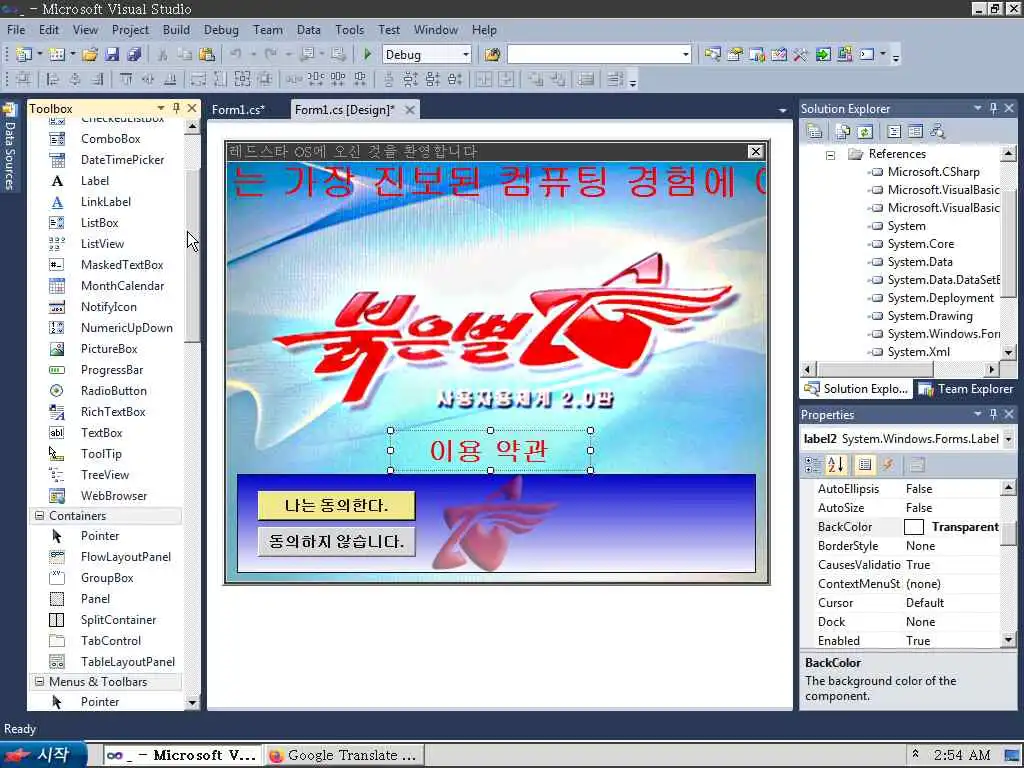Select the Align Lefts layout icon

[52, 80]
